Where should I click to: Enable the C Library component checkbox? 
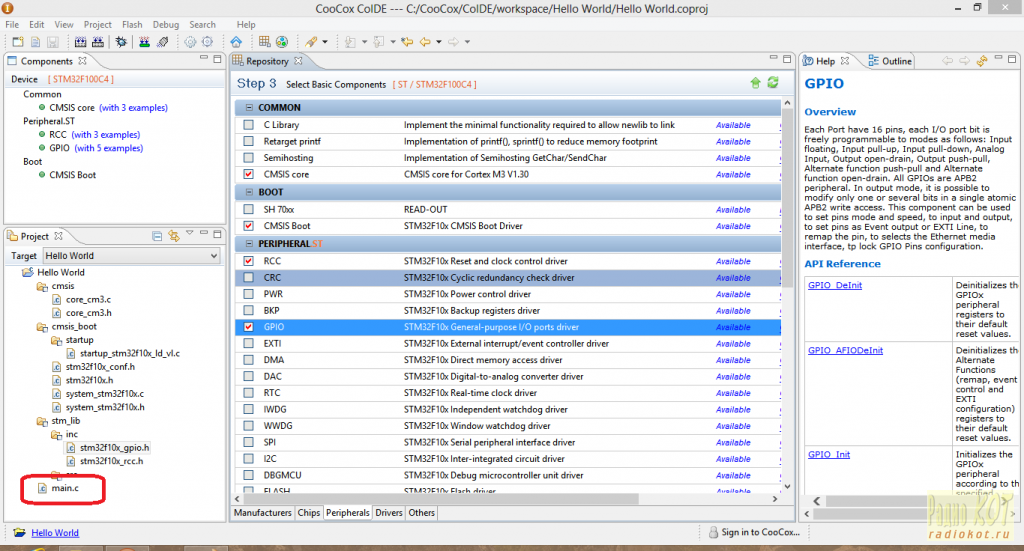[x=248, y=125]
